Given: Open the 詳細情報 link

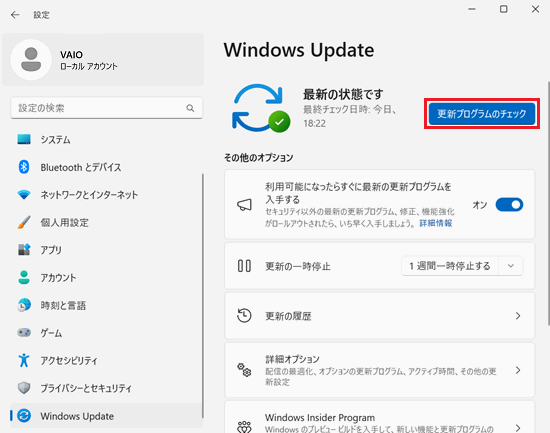Looking at the screenshot, I should click(436, 223).
